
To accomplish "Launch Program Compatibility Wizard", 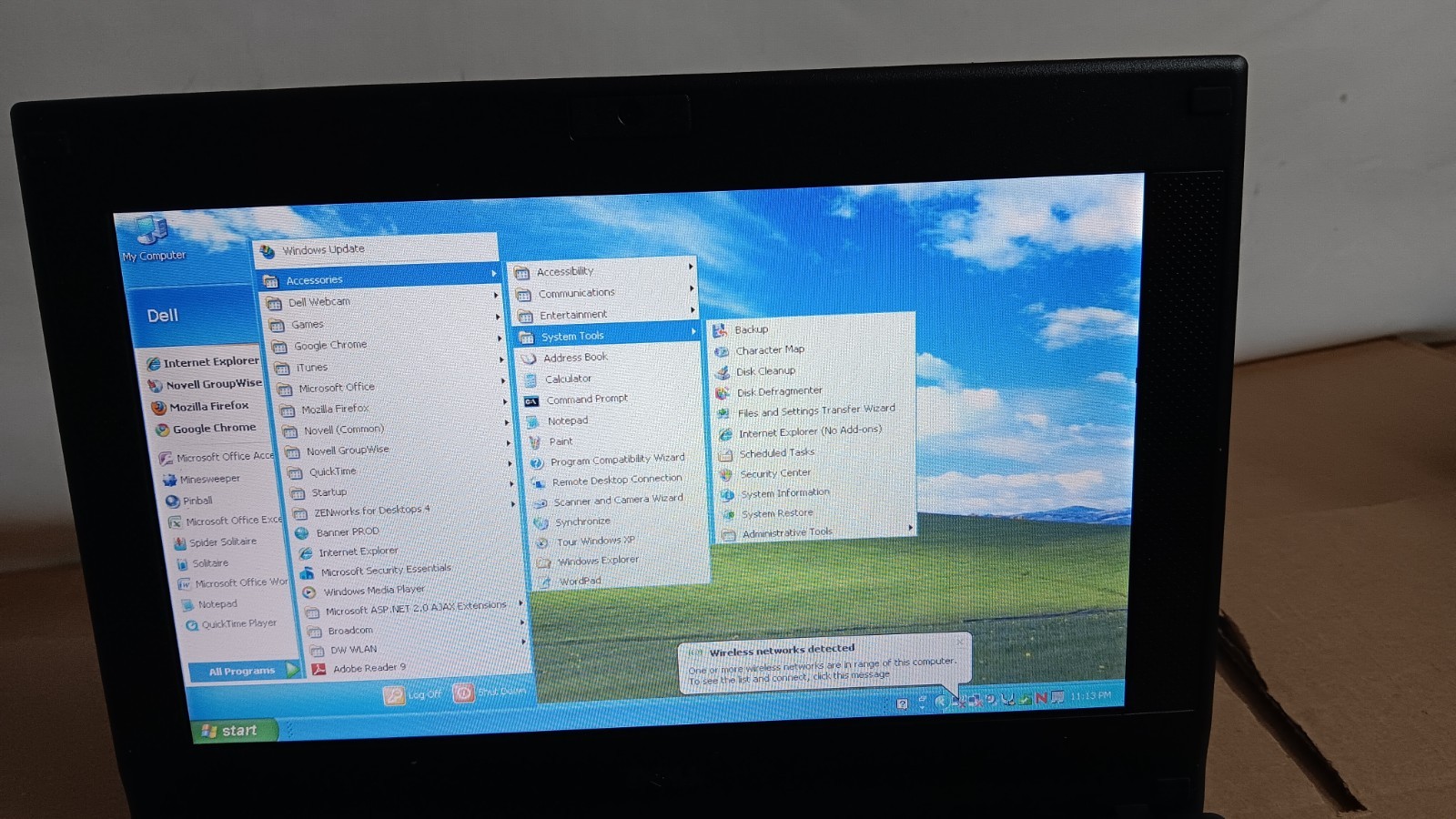I will [x=617, y=460].
